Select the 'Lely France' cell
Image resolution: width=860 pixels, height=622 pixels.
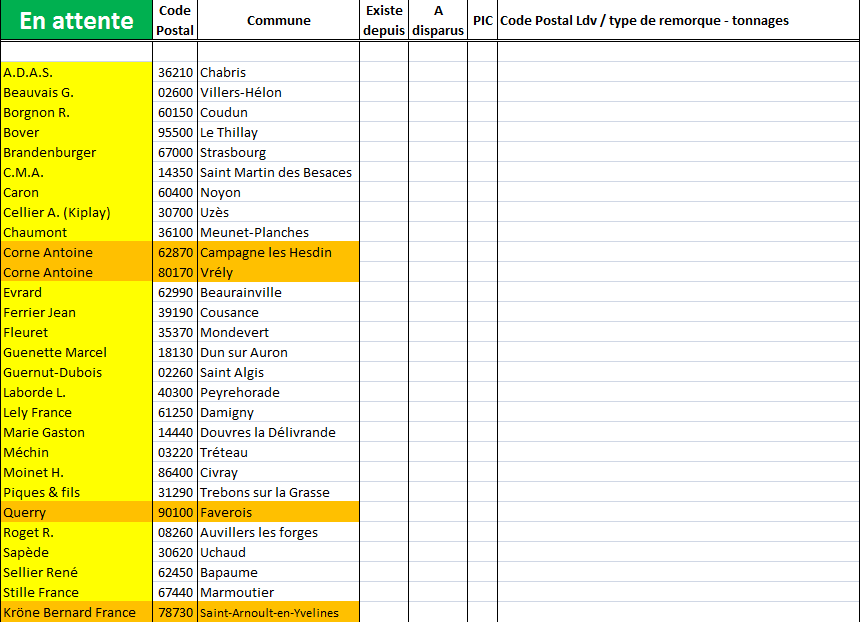(x=76, y=412)
